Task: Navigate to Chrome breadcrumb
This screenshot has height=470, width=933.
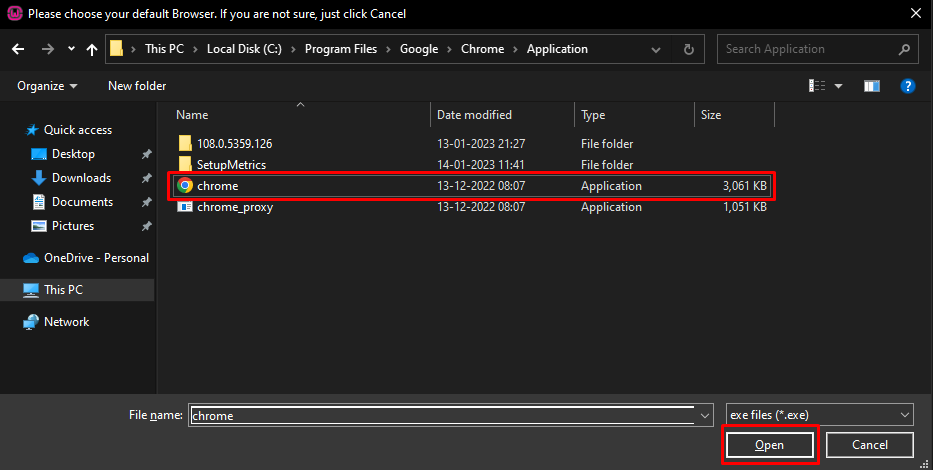Action: (483, 49)
